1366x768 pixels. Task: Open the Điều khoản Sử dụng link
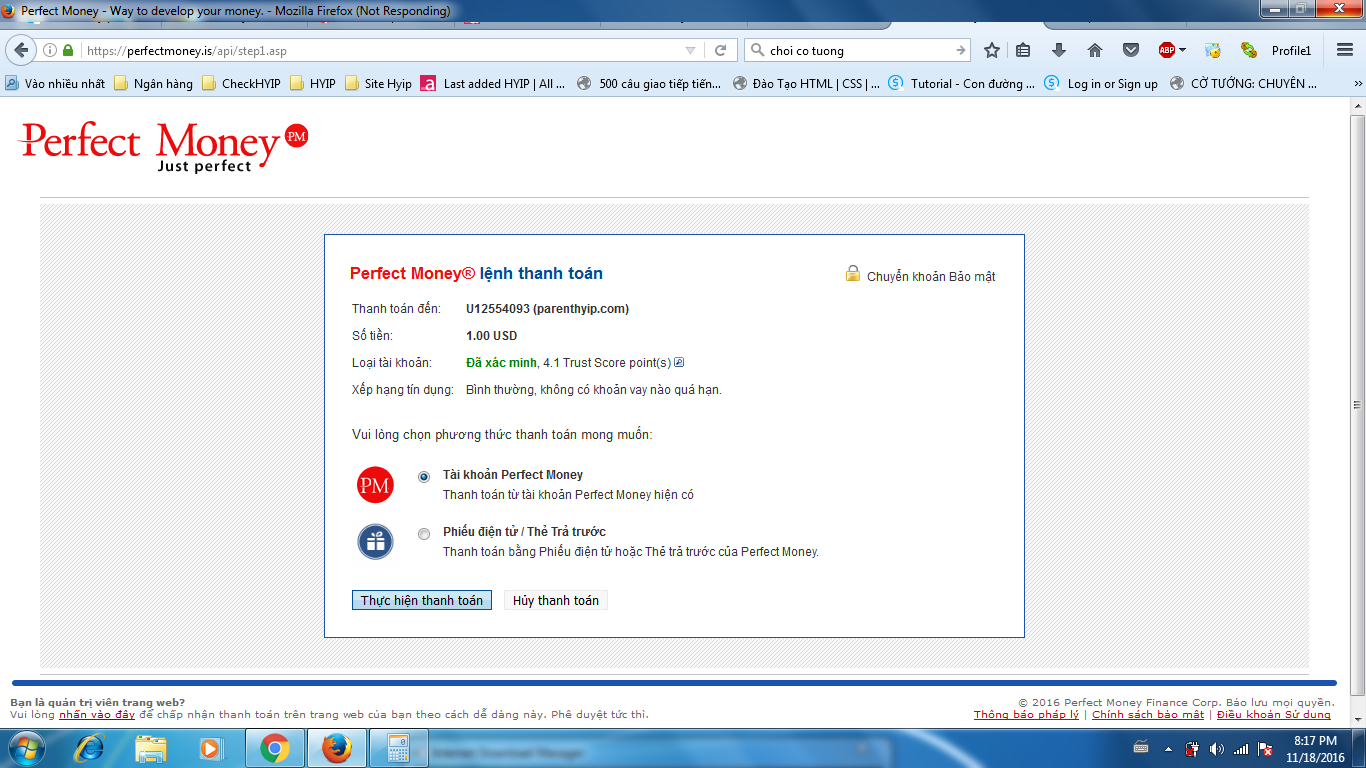[1274, 714]
